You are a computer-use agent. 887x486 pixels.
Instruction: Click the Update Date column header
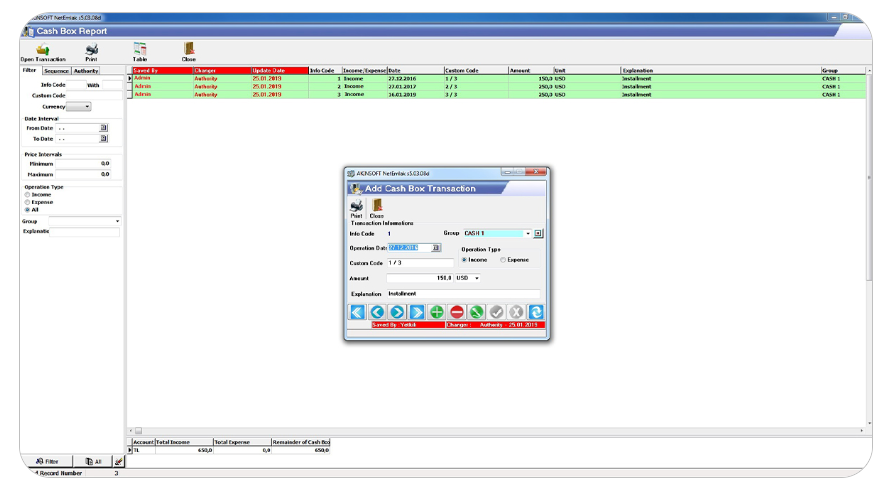point(280,70)
